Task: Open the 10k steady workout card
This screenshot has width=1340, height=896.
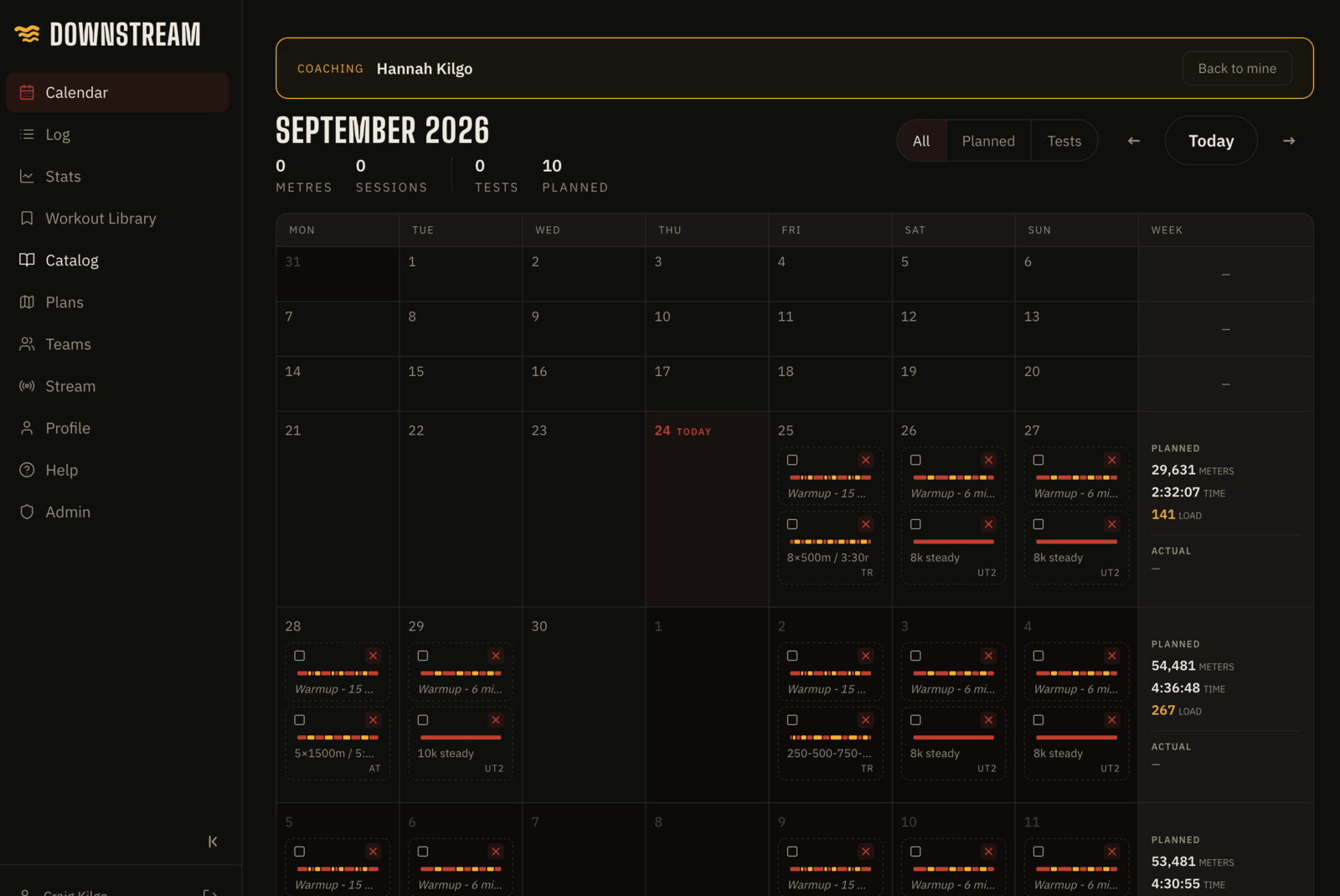Action: [x=461, y=744]
